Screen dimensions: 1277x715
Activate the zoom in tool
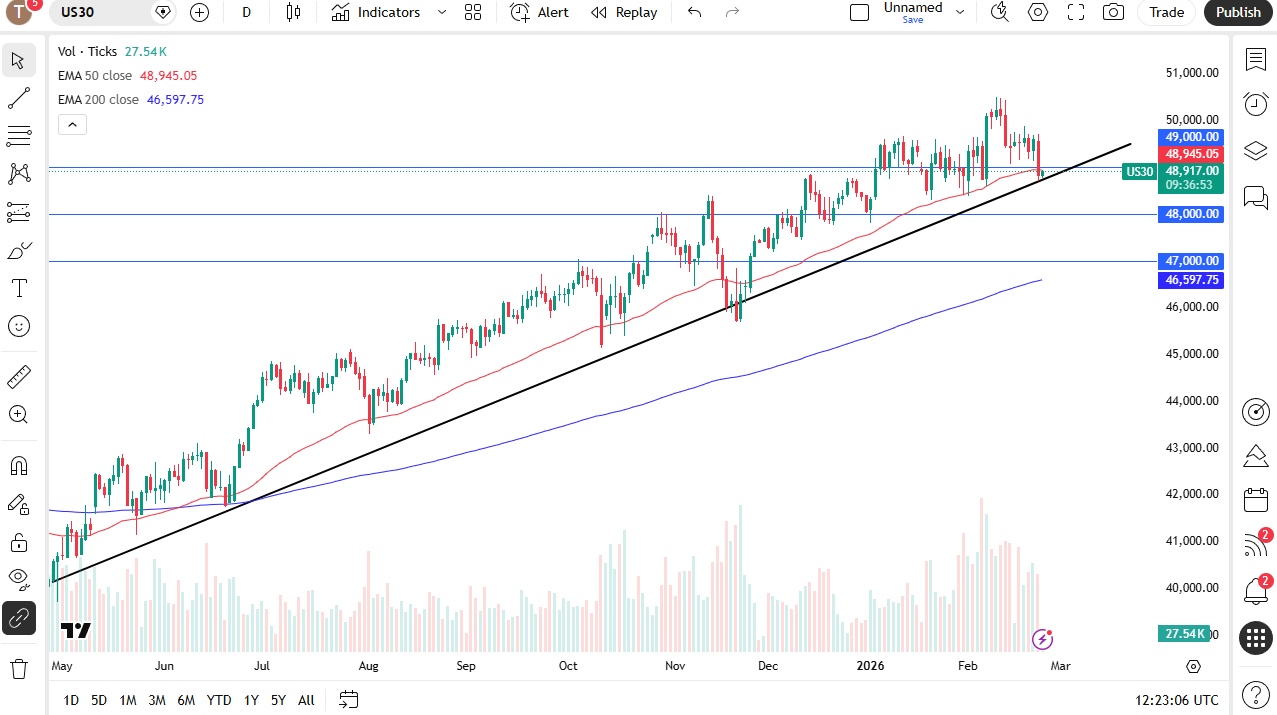pos(18,414)
